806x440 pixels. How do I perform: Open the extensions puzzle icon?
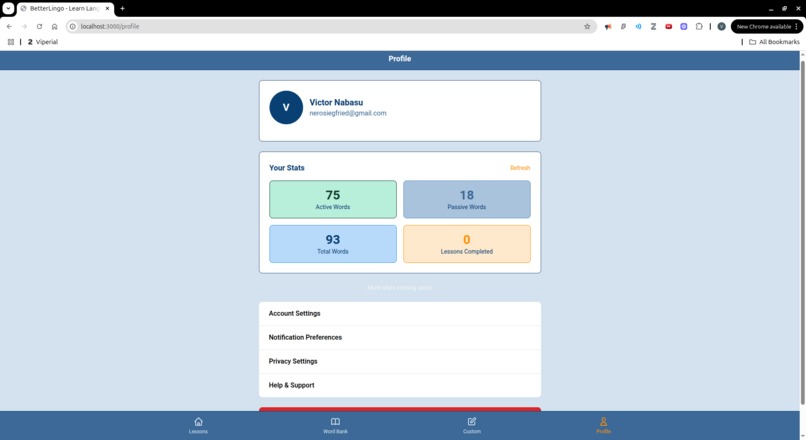(x=699, y=26)
